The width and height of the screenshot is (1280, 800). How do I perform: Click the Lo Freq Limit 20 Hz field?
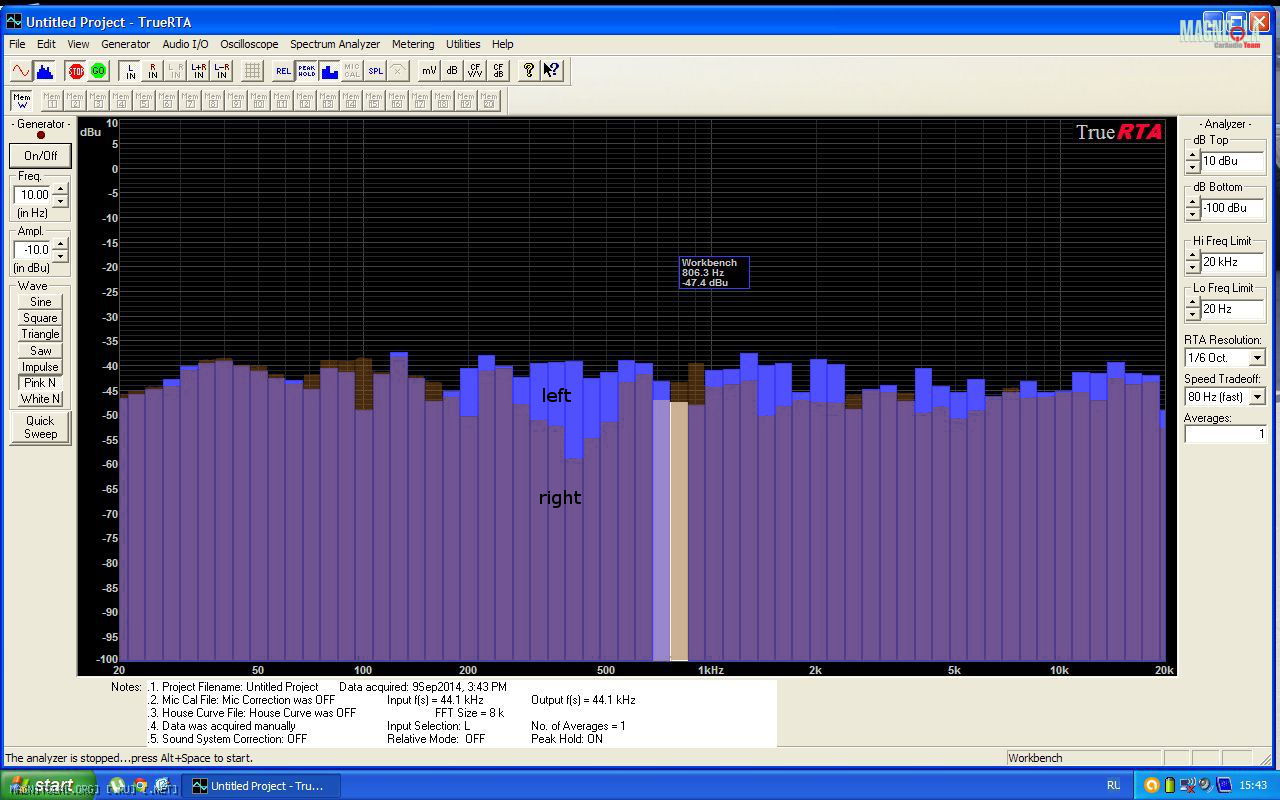pos(1233,309)
